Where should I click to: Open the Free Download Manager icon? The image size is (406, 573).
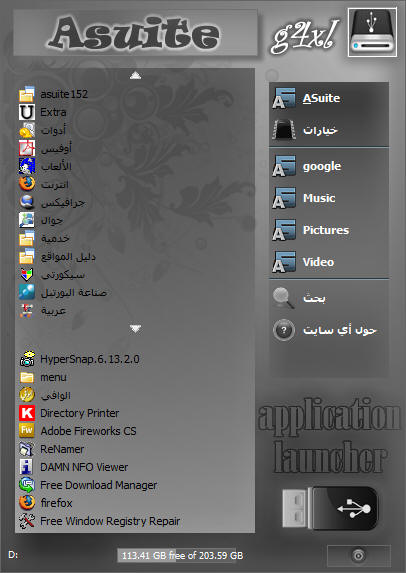pos(27,485)
